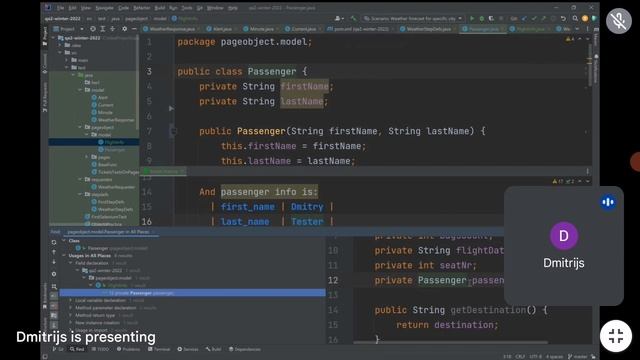Click the Run green play icon

472,18
